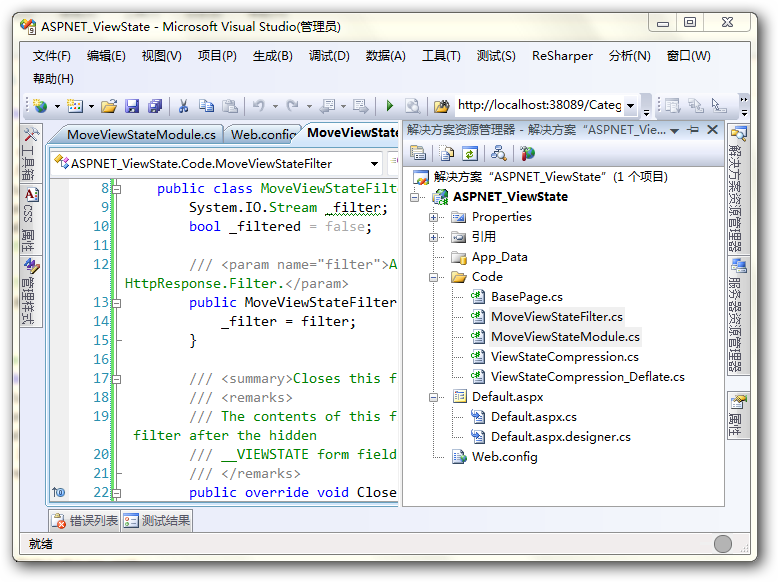Image resolution: width=778 pixels, height=582 pixels.
Task: Click the Undo arrow icon
Action: pyautogui.click(x=259, y=106)
